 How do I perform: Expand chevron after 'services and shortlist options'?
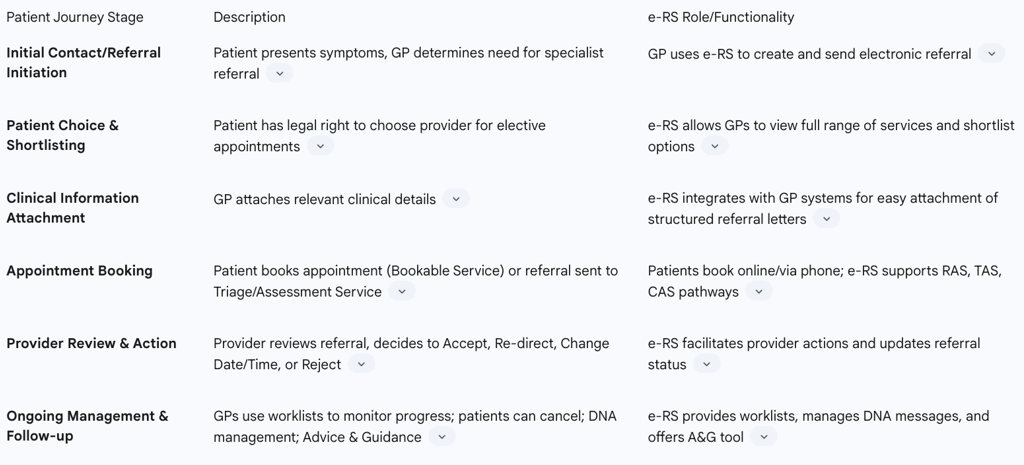pos(714,147)
